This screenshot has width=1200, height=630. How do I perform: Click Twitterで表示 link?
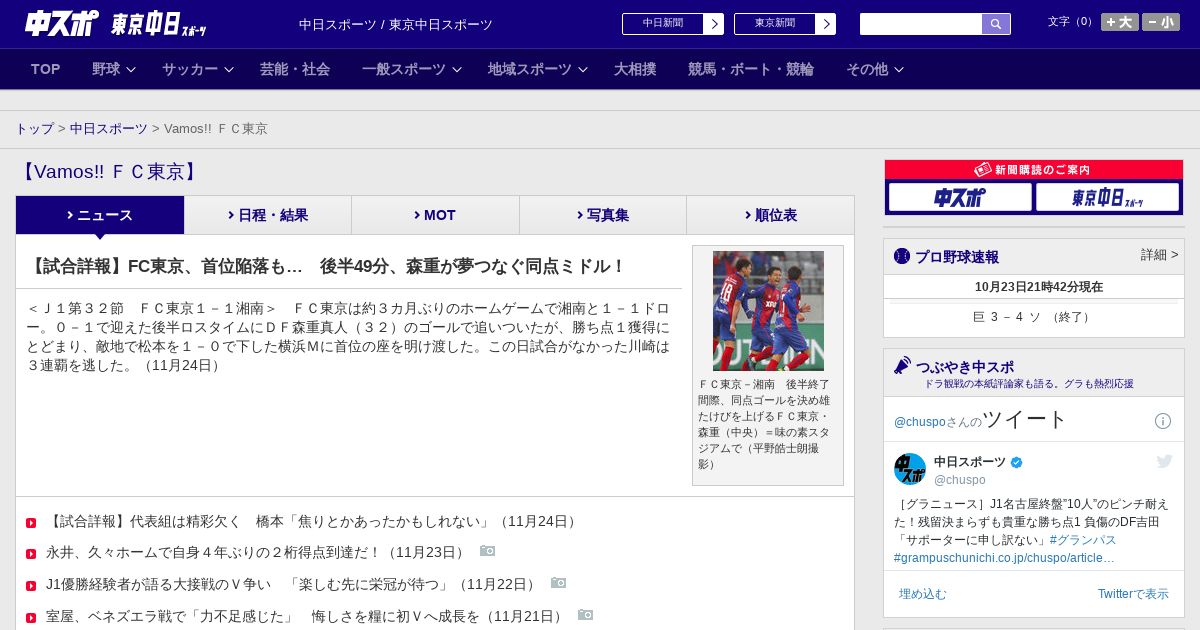click(x=1133, y=594)
